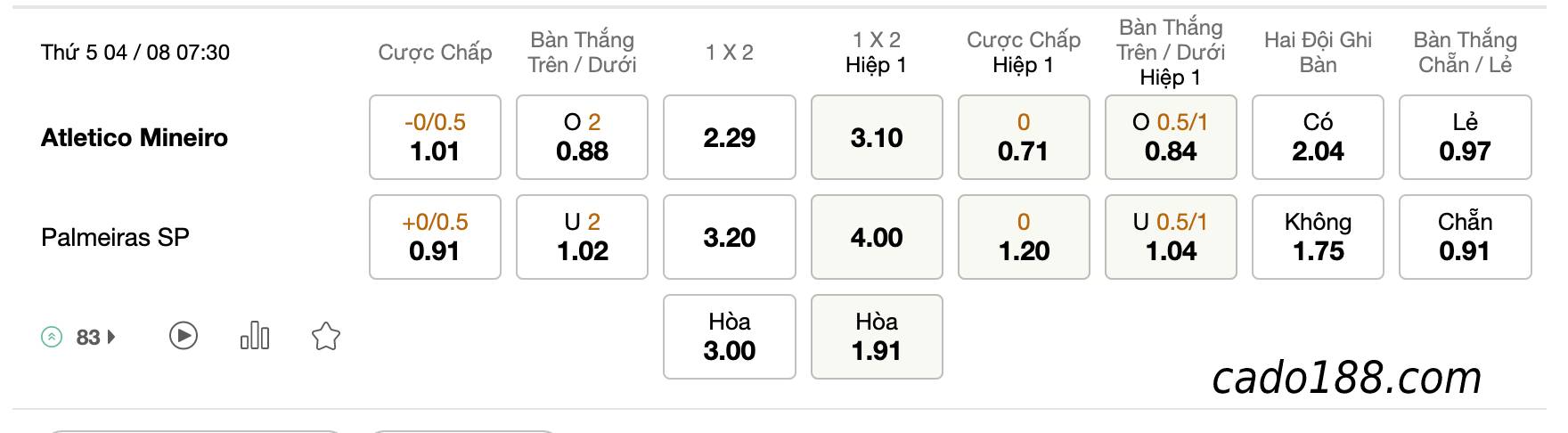This screenshot has width=1568, height=433.
Task: Click the Atletico Mineiro team name
Action: 135,137
